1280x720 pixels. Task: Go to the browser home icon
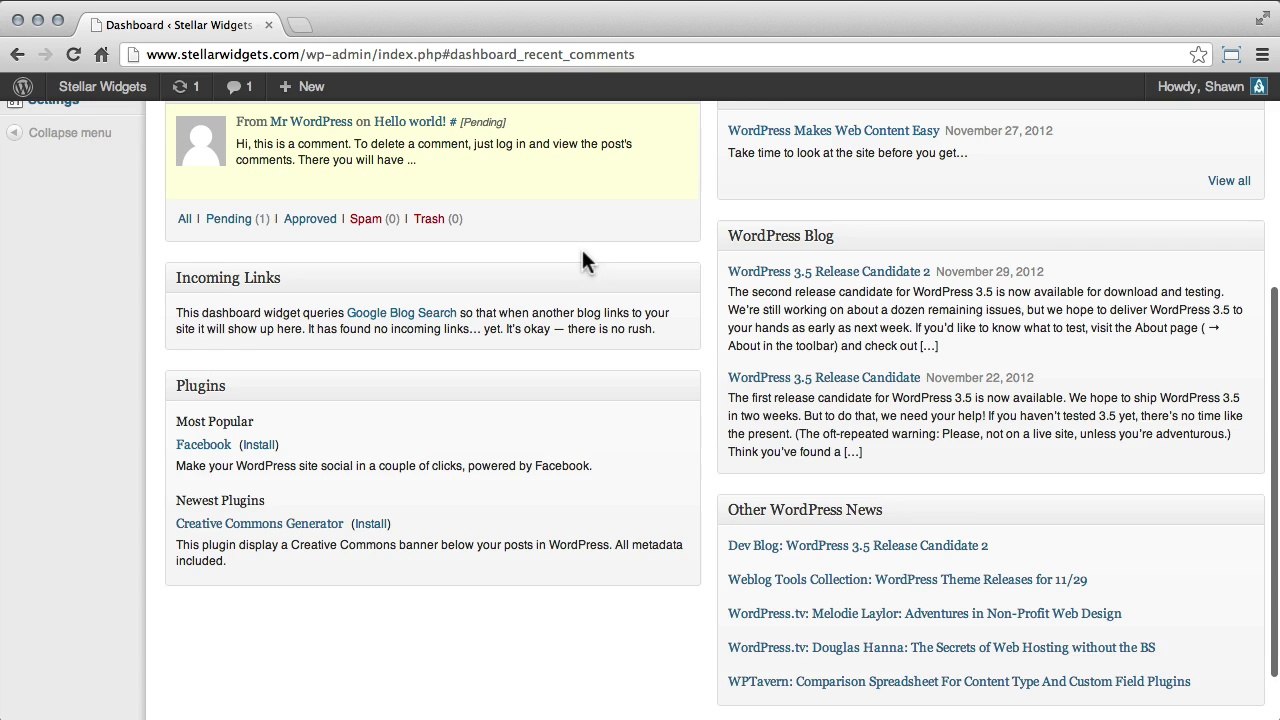click(101, 55)
